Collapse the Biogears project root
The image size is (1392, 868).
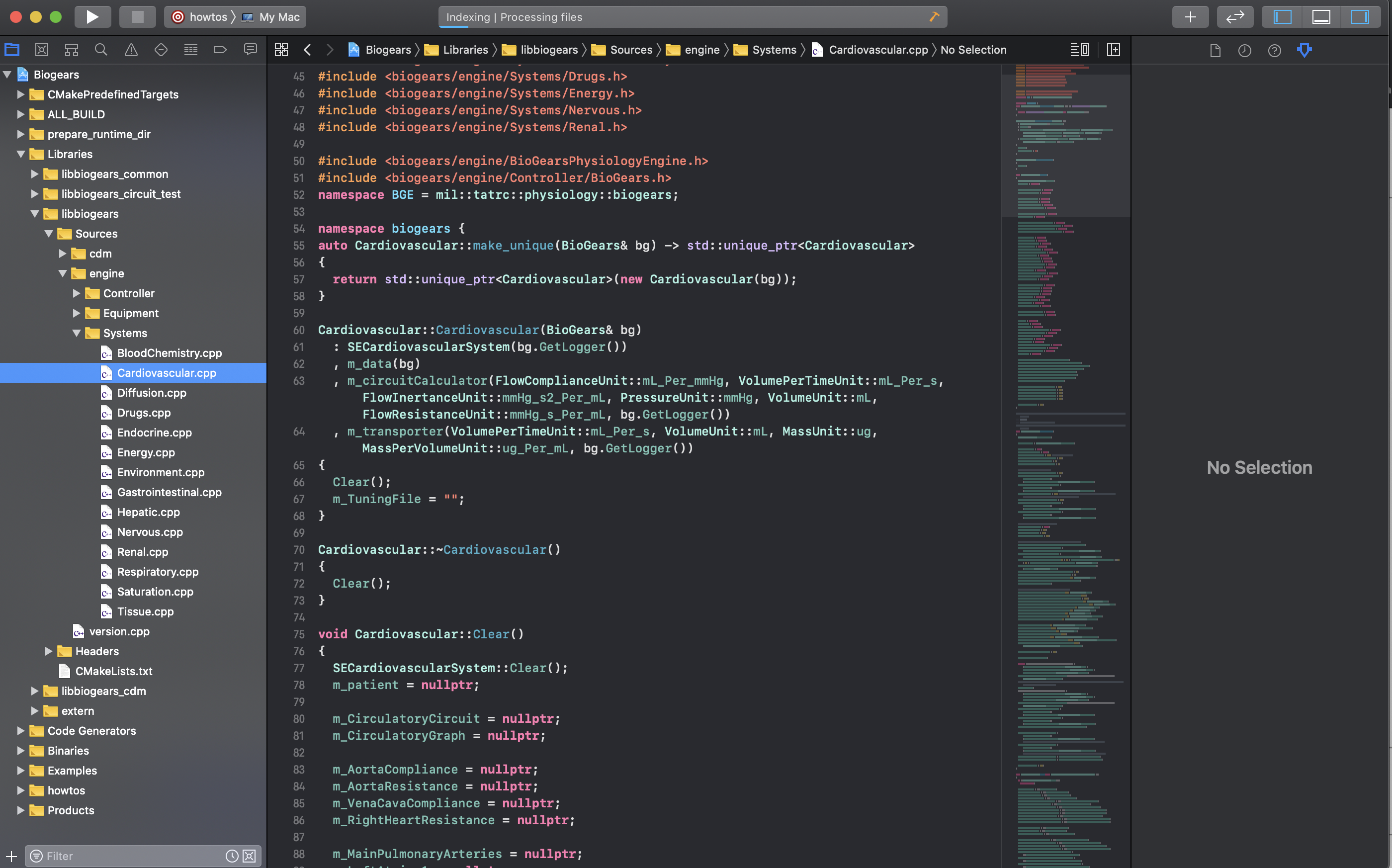click(x=7, y=75)
